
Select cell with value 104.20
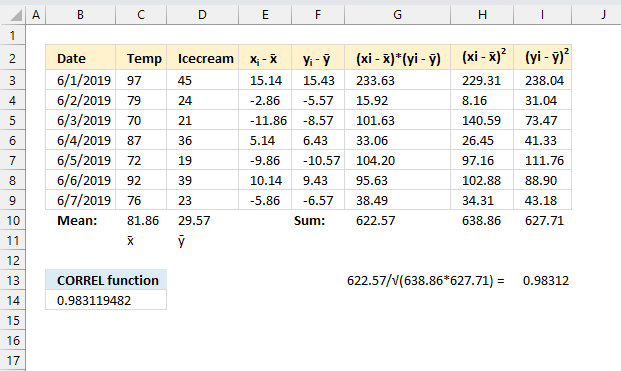(398, 160)
